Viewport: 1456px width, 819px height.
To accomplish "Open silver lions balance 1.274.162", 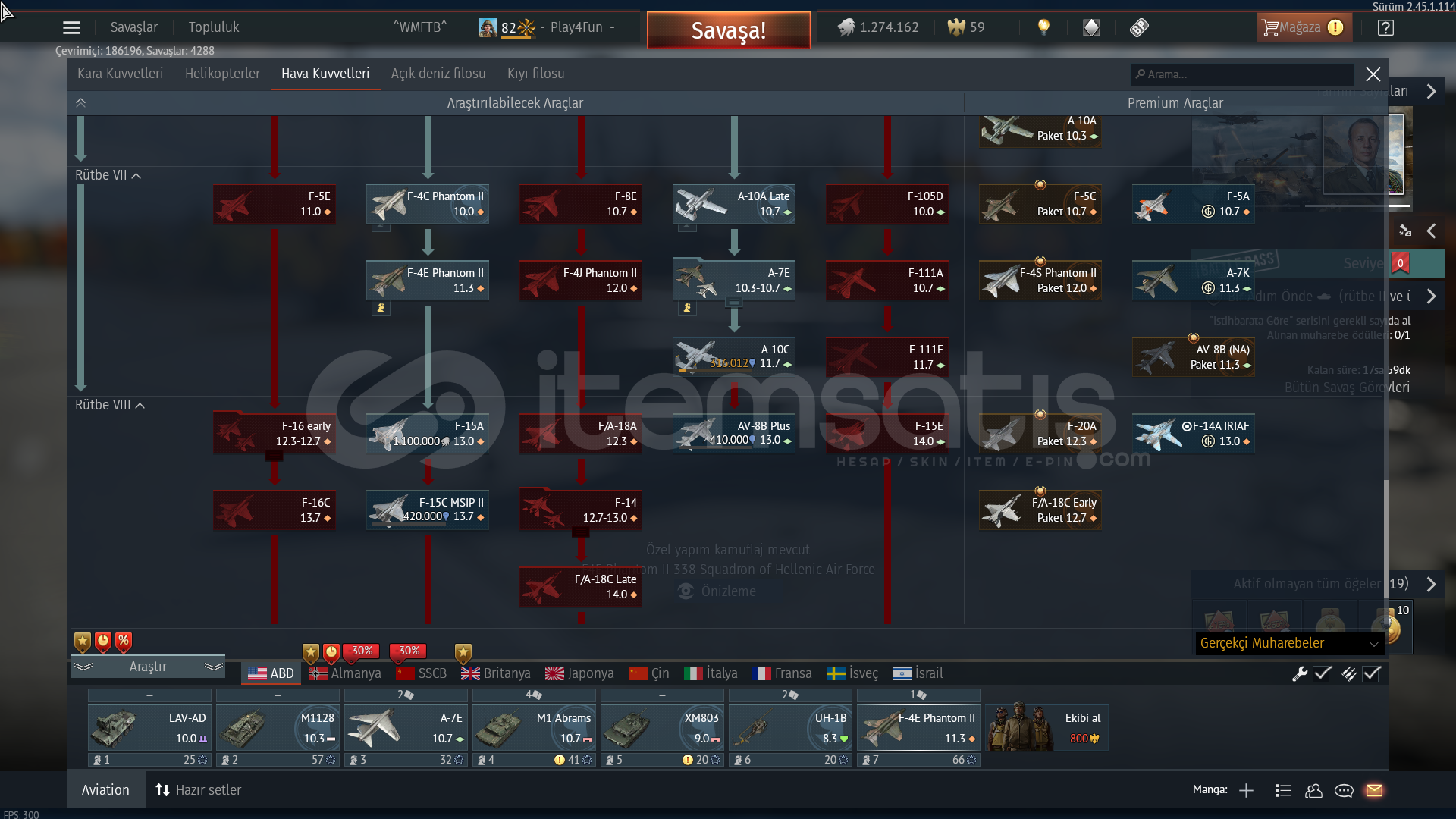I will 877,27.
